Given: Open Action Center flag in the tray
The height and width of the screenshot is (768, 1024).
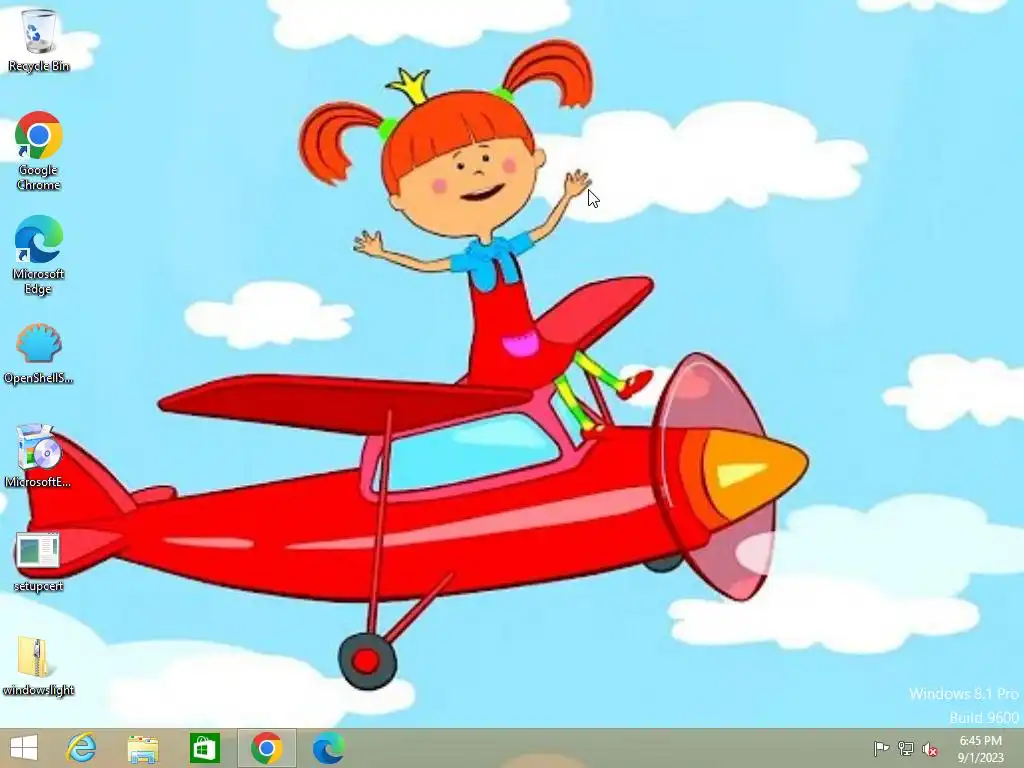Looking at the screenshot, I should click(881, 748).
